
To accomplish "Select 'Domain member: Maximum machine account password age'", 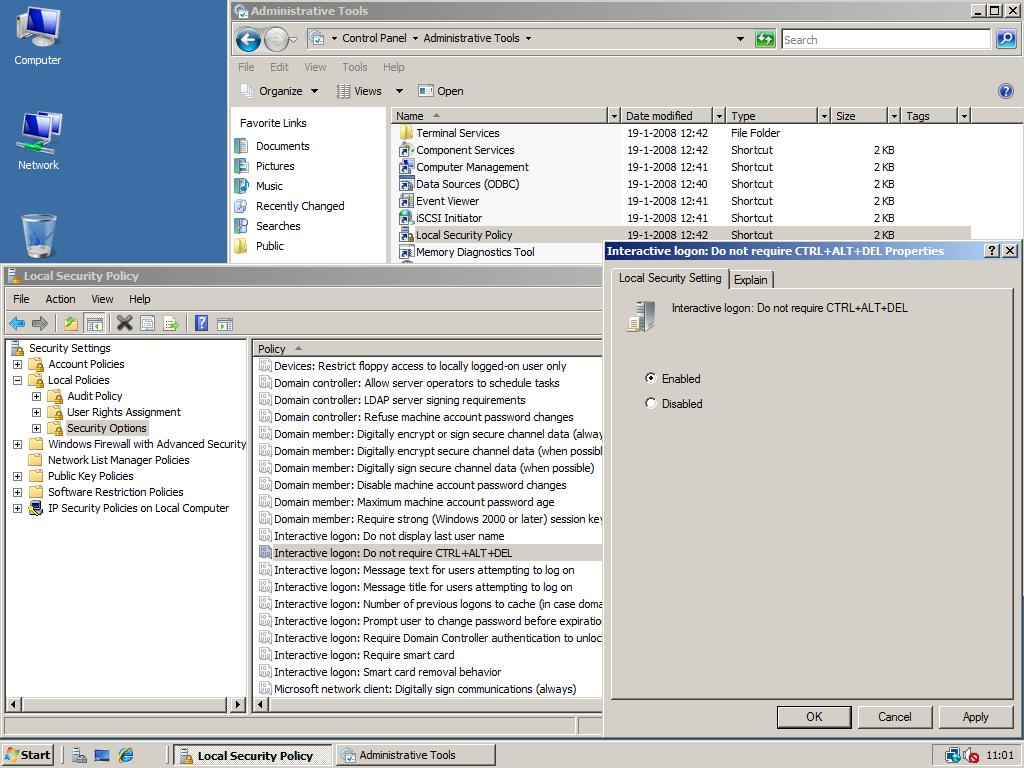I will [x=414, y=502].
